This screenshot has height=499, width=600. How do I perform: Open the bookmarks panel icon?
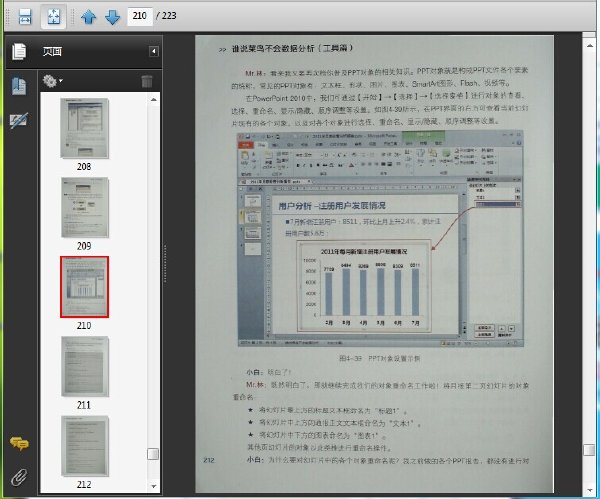19,86
